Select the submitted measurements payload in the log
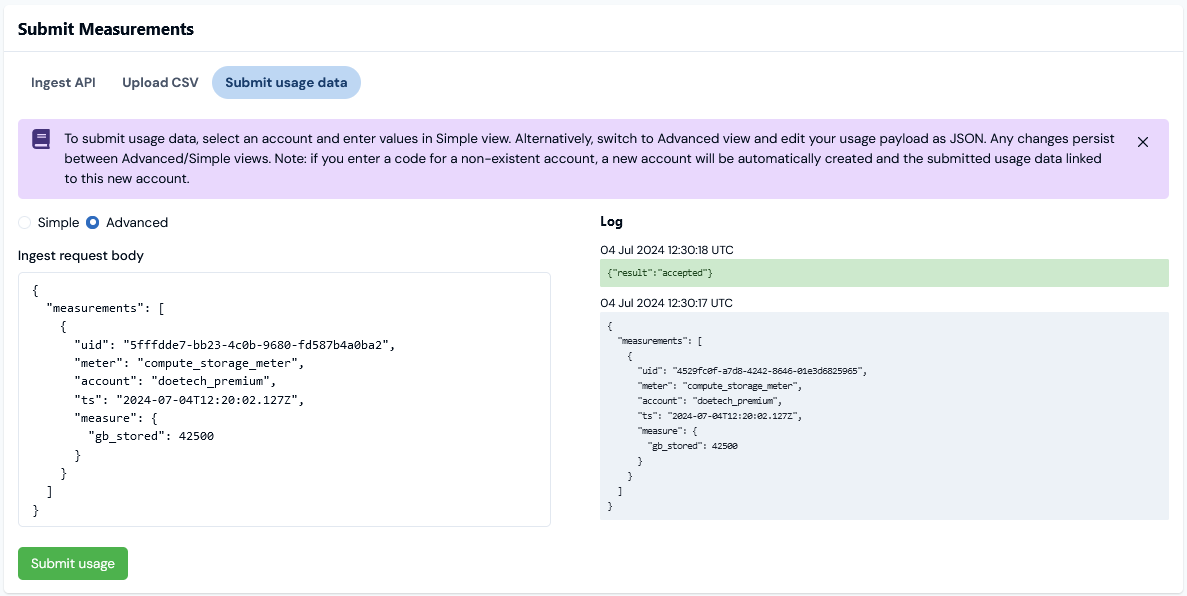Screen dimensions: 1187x596 [x=884, y=415]
